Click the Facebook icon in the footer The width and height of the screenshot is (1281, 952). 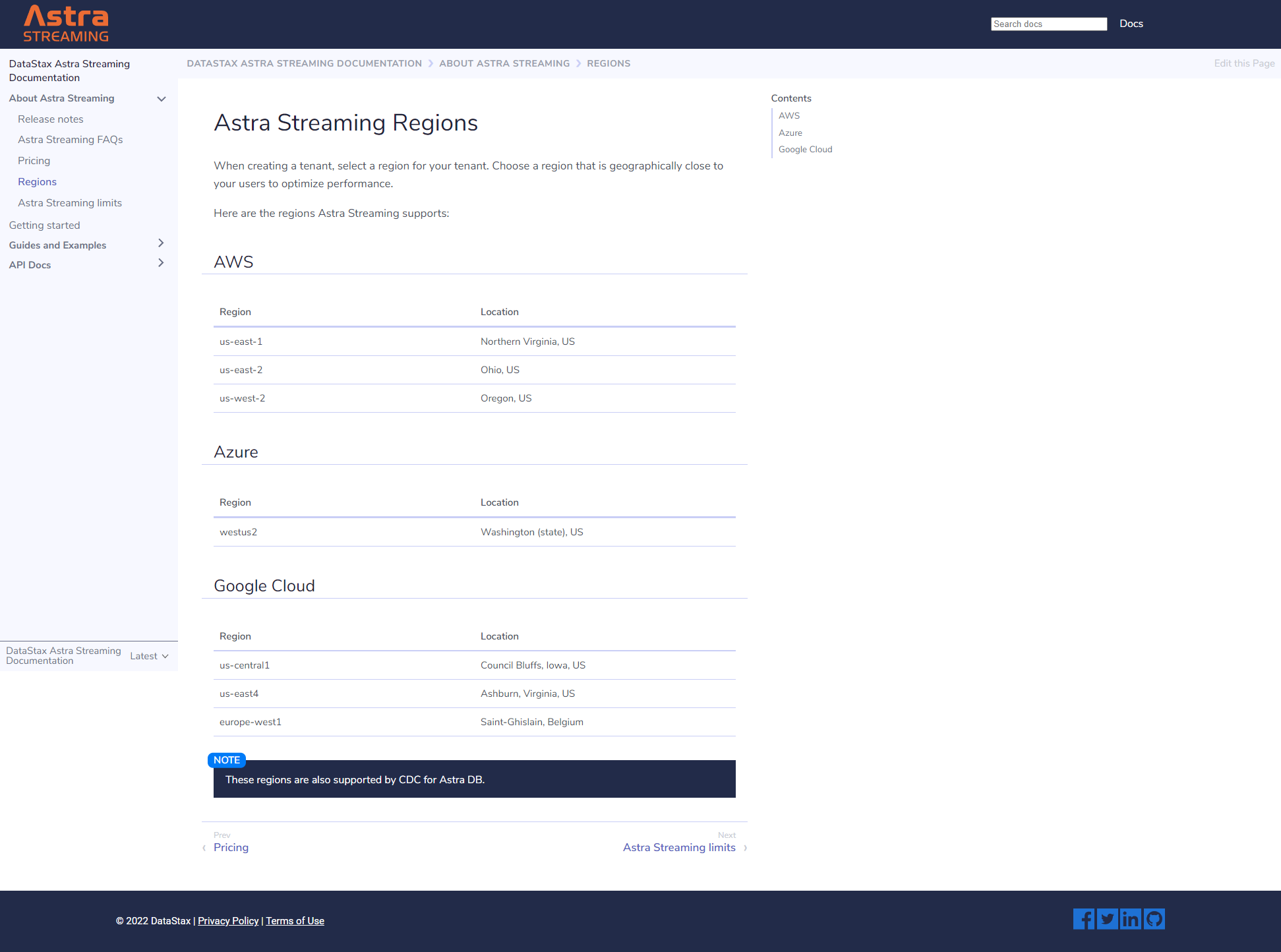(1083, 918)
